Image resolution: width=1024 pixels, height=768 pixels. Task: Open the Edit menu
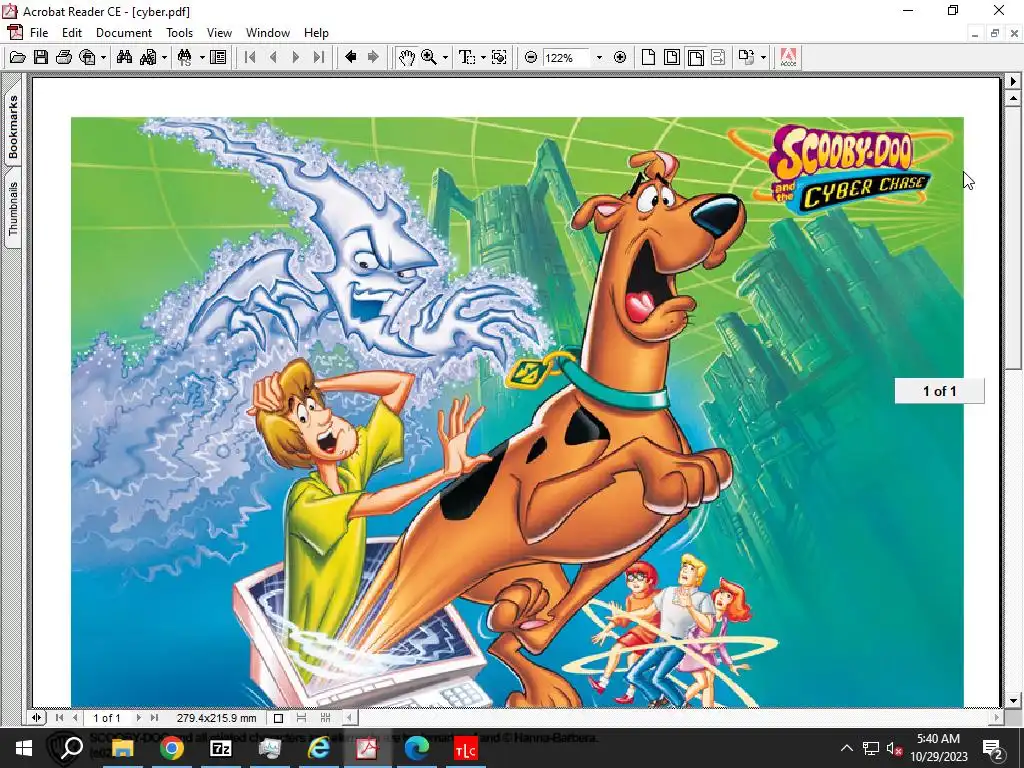[72, 33]
